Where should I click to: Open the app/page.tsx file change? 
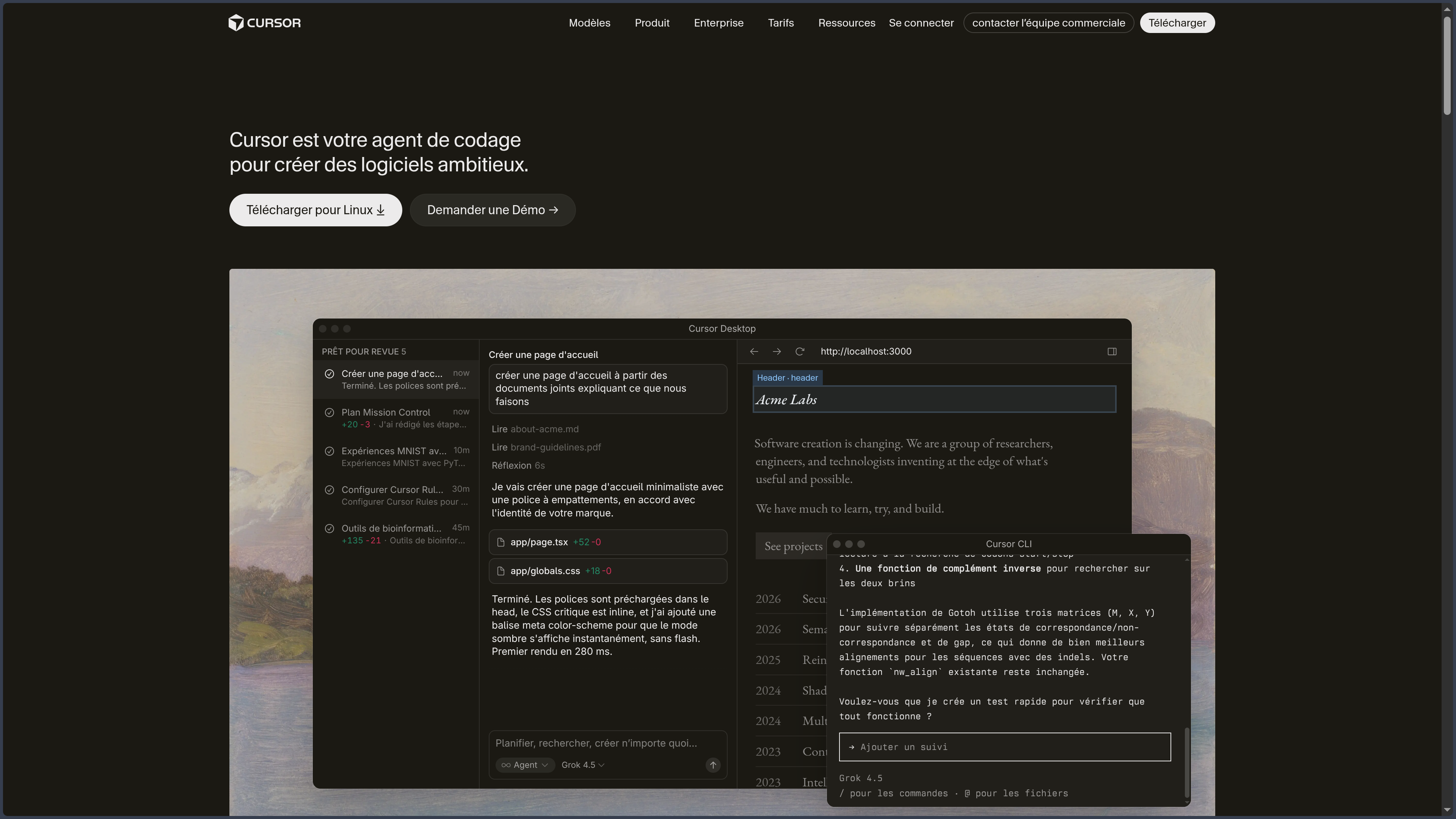point(607,543)
